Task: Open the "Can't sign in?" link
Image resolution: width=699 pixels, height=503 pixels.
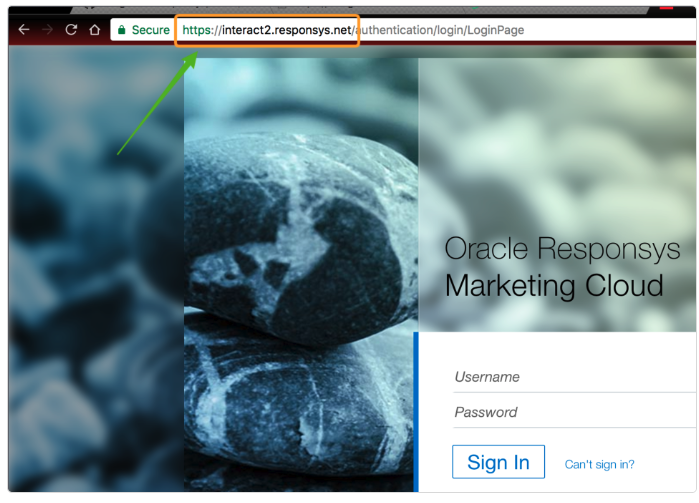Action: [x=599, y=465]
